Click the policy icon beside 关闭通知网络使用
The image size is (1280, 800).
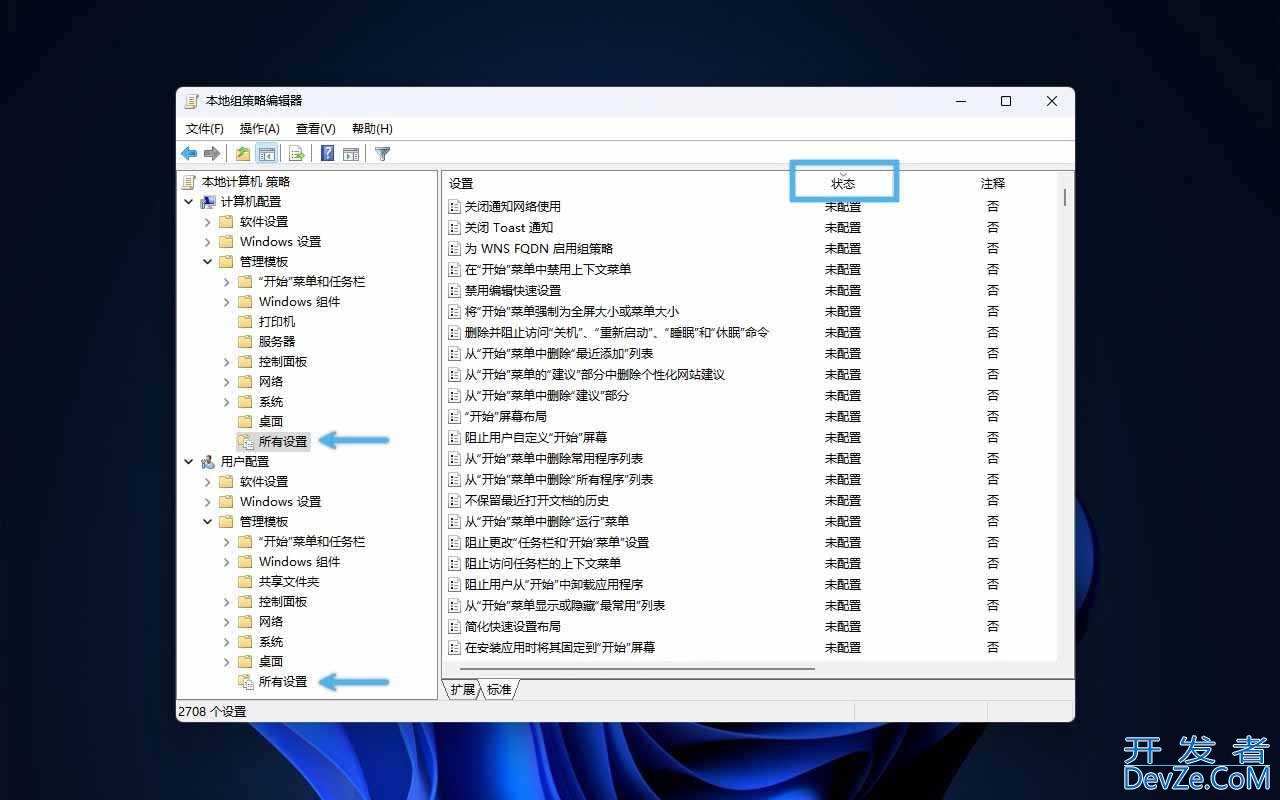[x=454, y=207]
